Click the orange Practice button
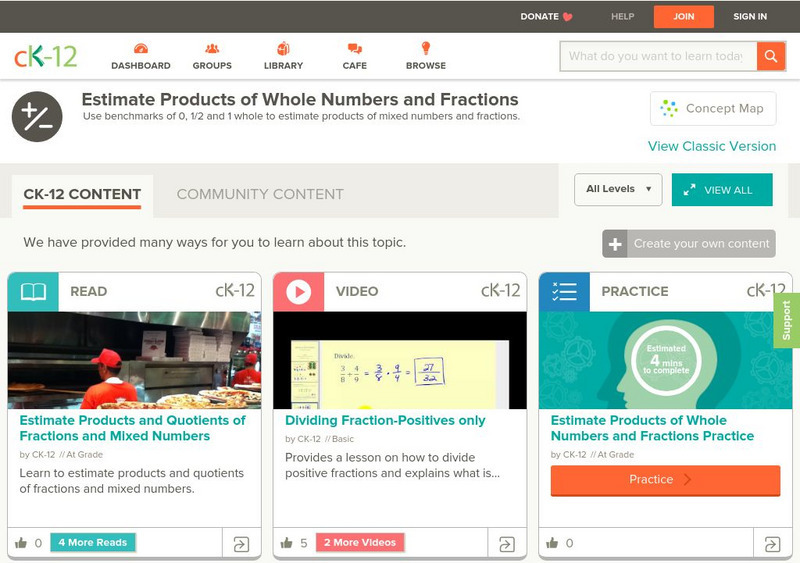Image resolution: width=800 pixels, height=563 pixels. point(665,480)
